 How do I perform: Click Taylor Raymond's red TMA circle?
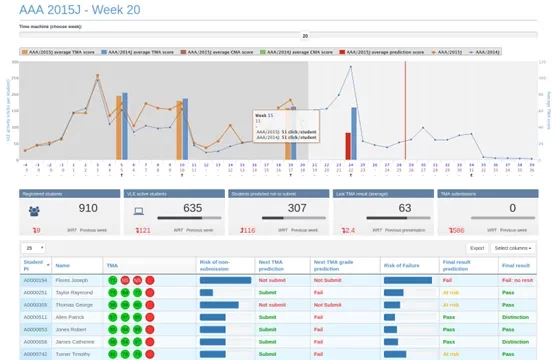150,293
